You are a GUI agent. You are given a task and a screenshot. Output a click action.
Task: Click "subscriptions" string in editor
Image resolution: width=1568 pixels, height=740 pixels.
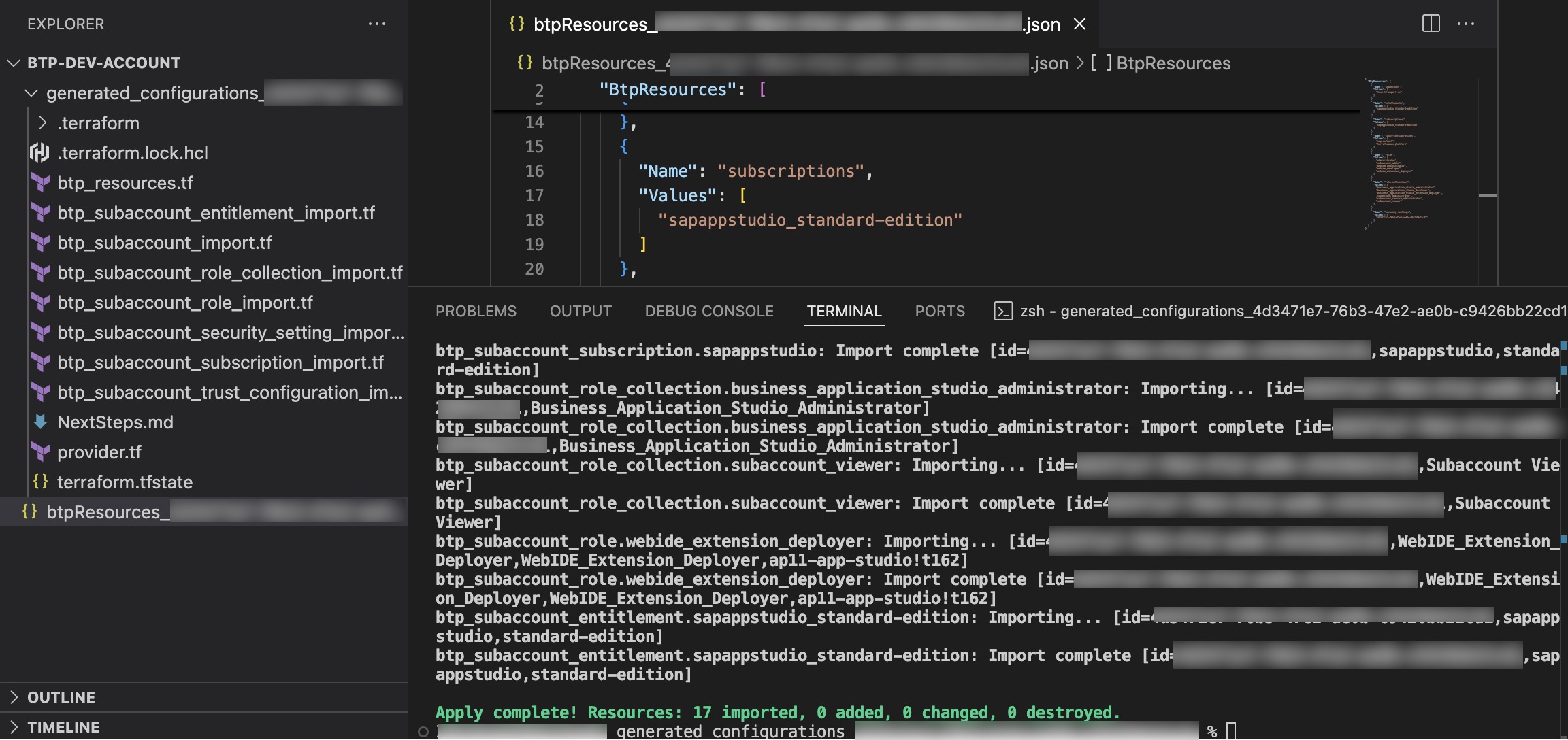click(x=791, y=171)
